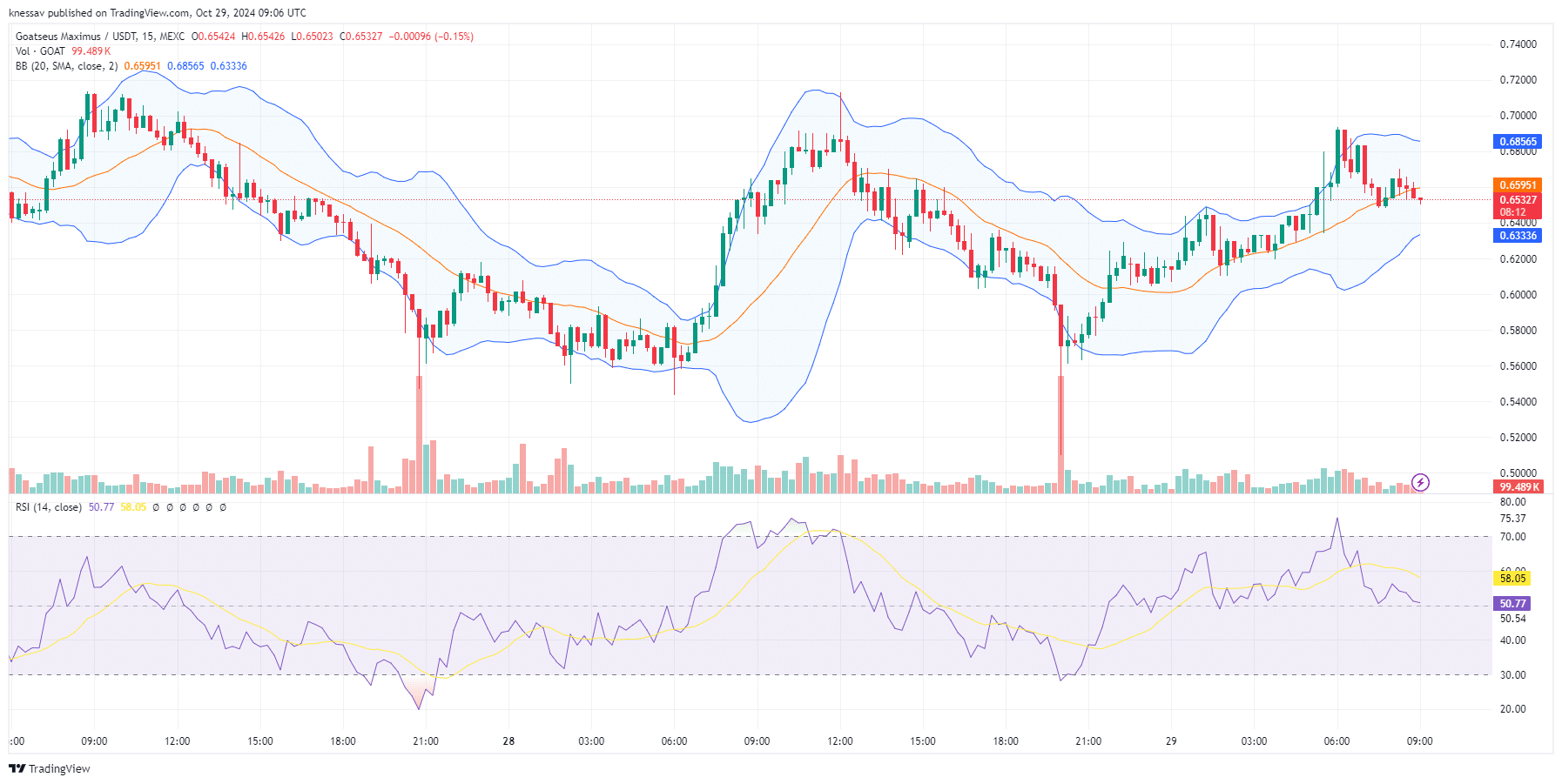Click the volume value 99.489K in legend
Viewport: 1562px width, 784px height.
pyautogui.click(x=91, y=51)
